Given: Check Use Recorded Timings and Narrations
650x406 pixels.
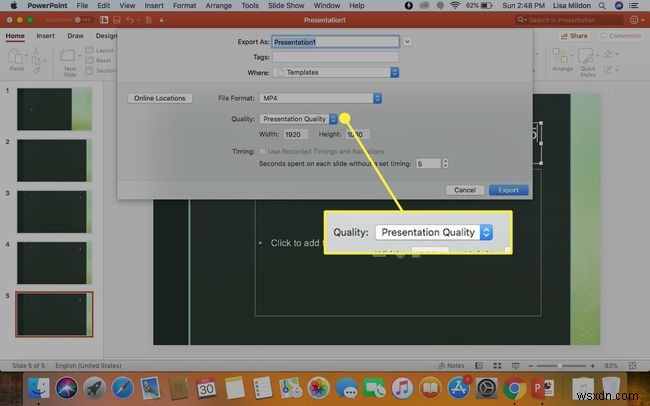Looking at the screenshot, I should [x=262, y=151].
